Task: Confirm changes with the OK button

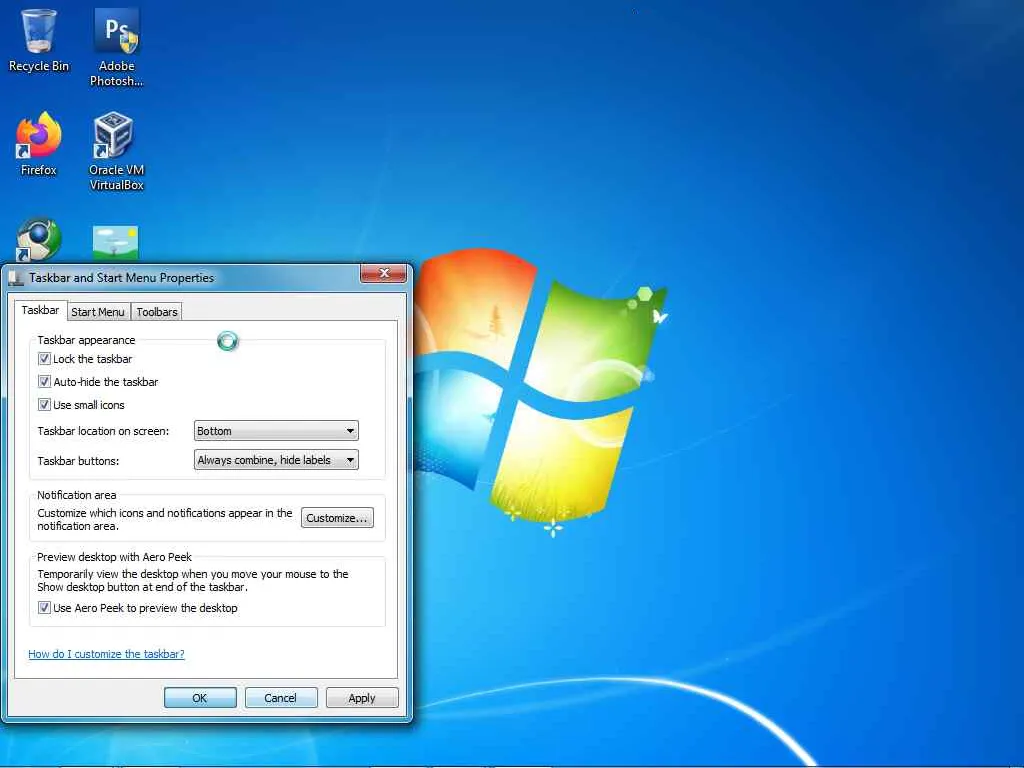Action: (200, 697)
